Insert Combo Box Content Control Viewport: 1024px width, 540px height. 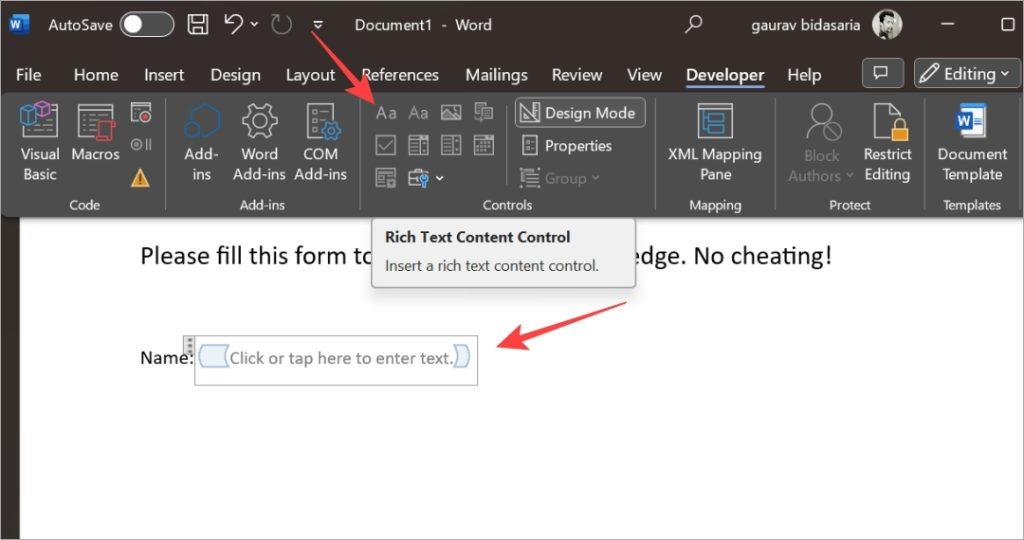click(418, 145)
